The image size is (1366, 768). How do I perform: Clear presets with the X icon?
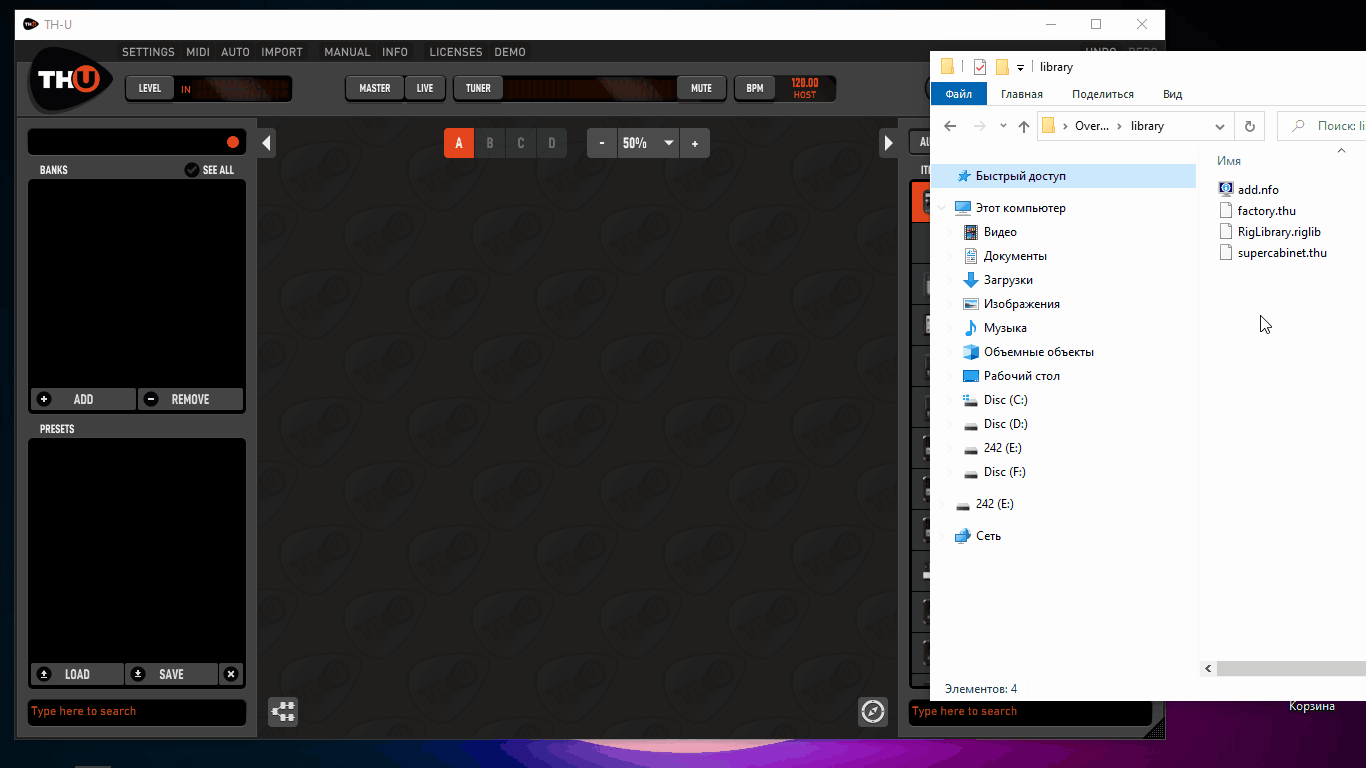[231, 674]
